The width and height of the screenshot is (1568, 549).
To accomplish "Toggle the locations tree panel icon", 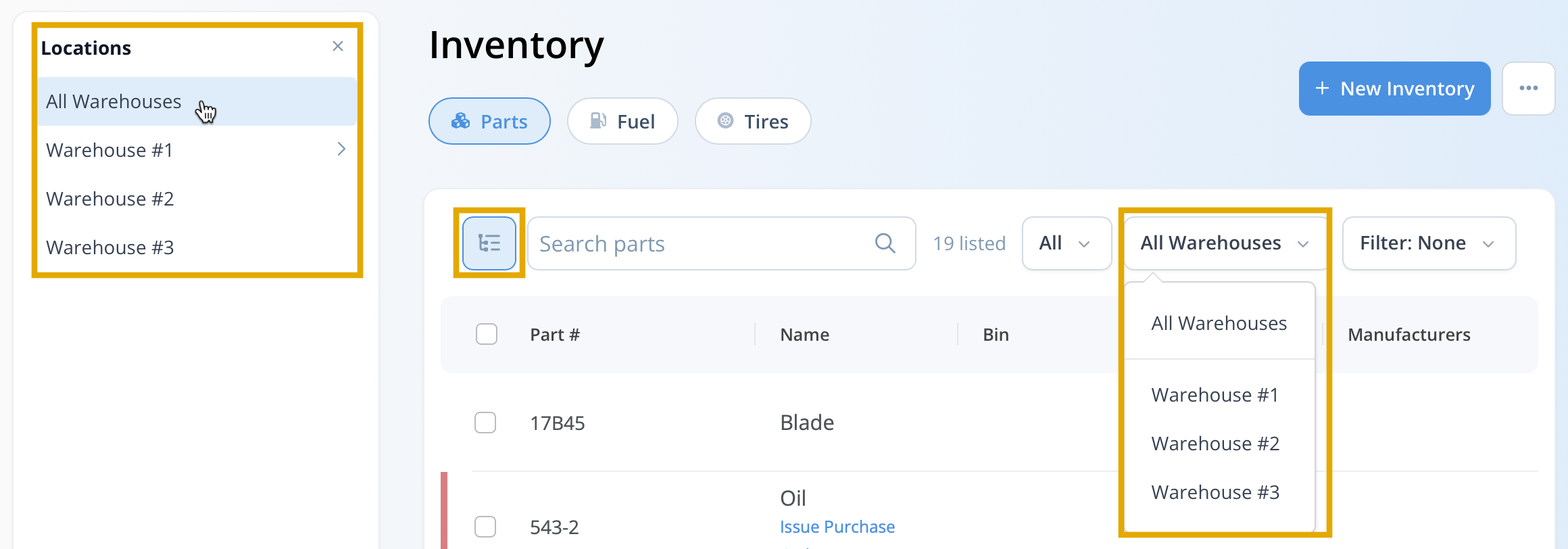I will click(x=489, y=243).
